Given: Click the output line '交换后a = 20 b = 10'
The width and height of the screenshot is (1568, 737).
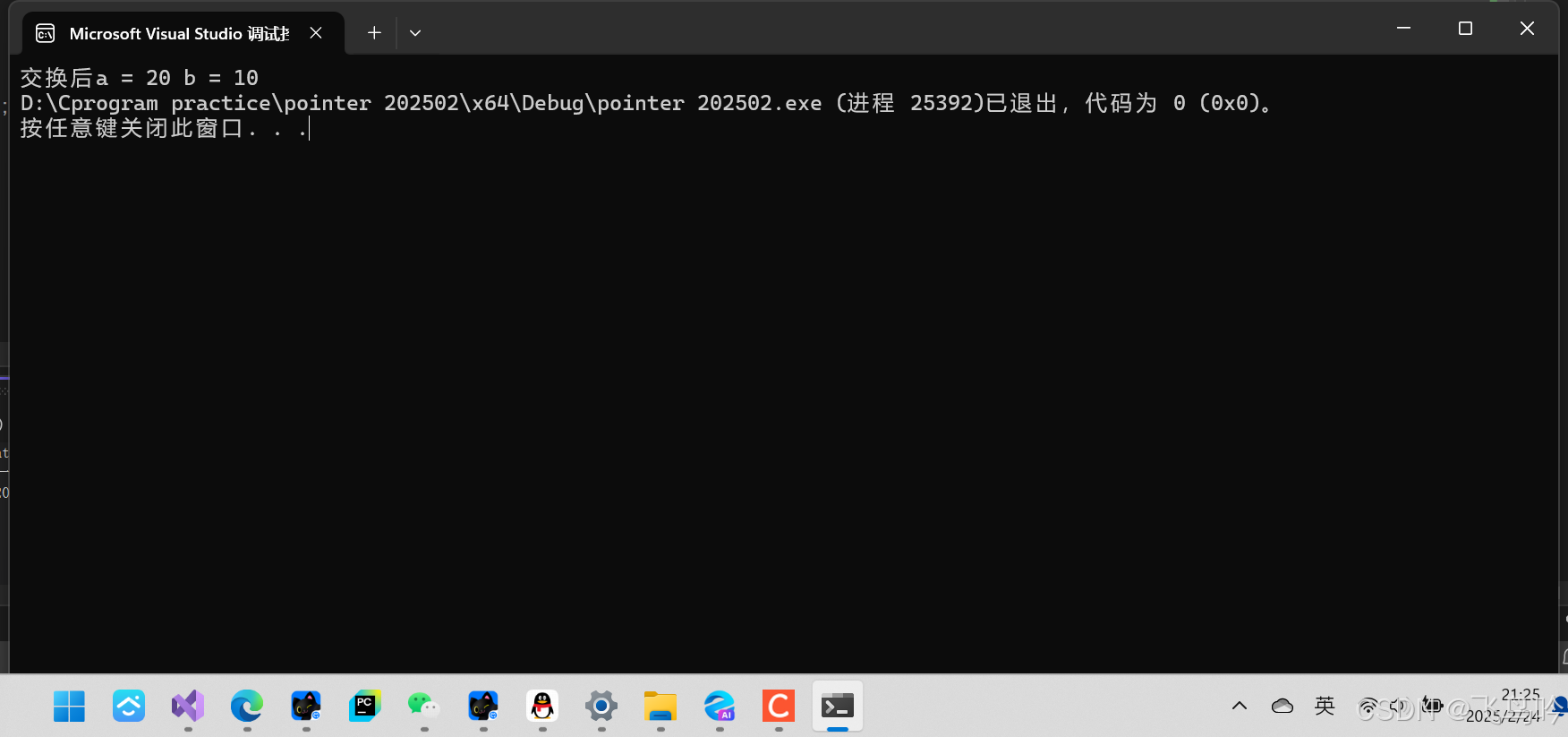Looking at the screenshot, I should (x=140, y=78).
